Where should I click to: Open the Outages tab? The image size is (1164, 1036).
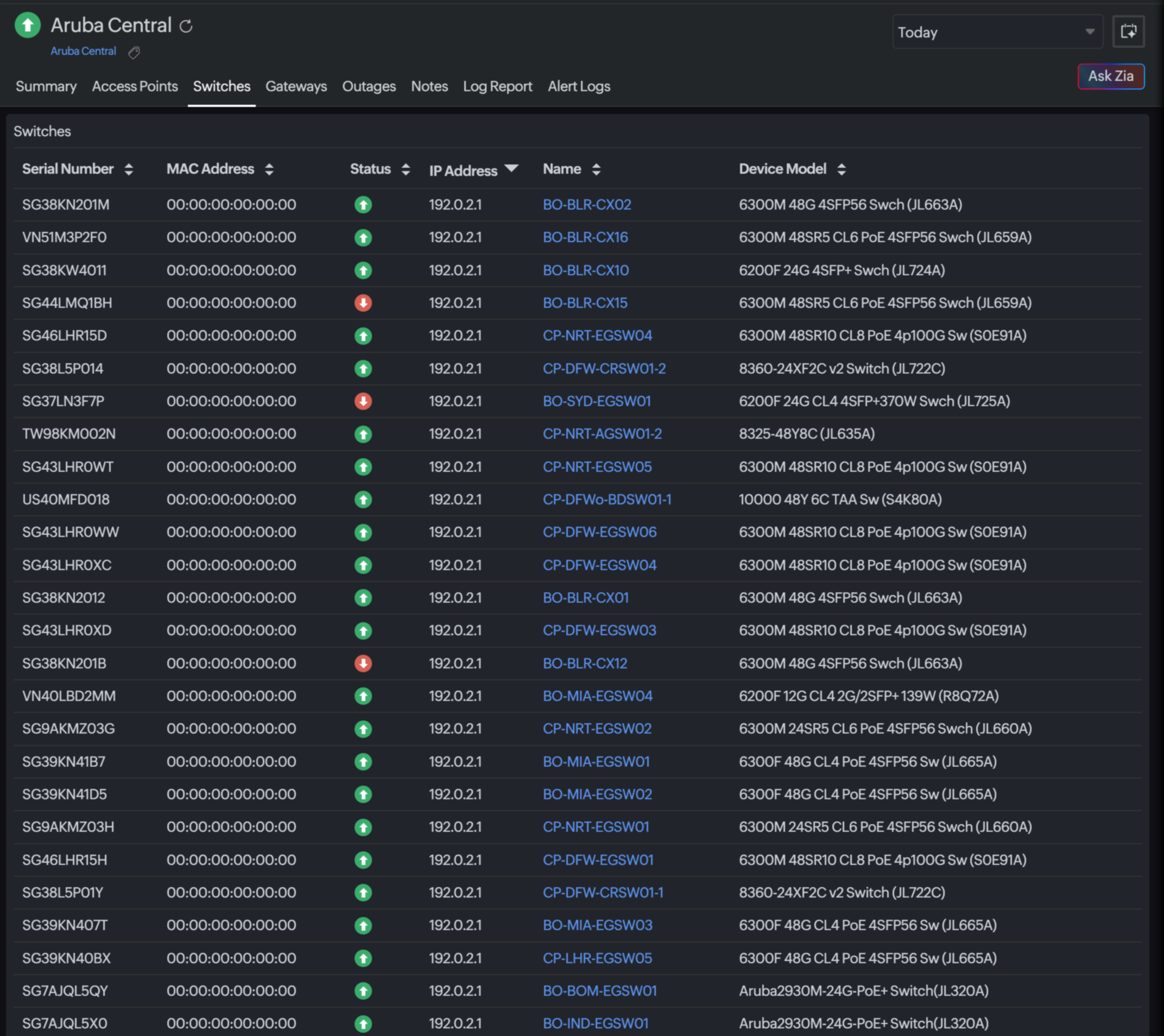click(x=369, y=86)
